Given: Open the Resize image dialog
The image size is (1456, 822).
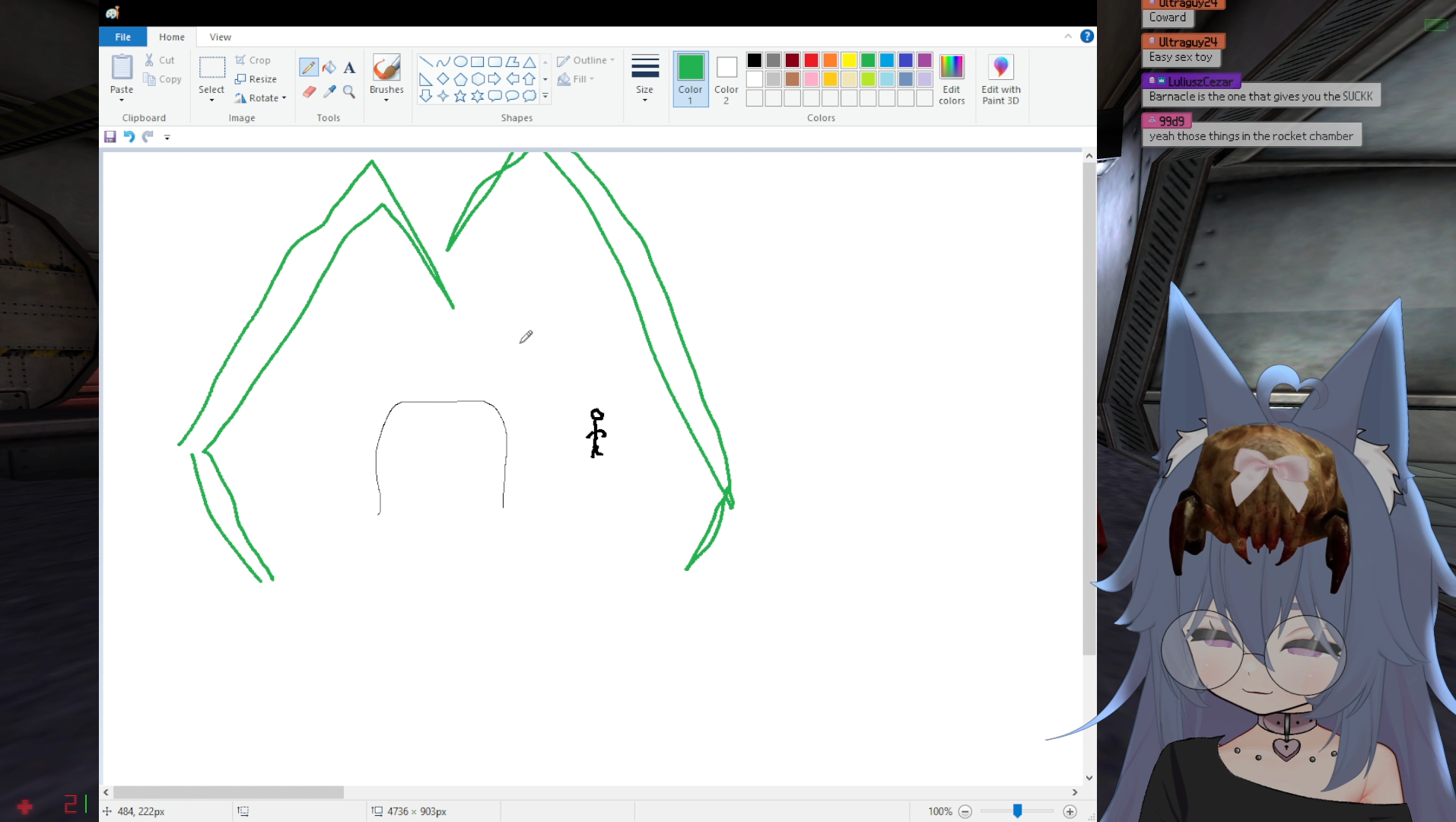Looking at the screenshot, I should [256, 79].
